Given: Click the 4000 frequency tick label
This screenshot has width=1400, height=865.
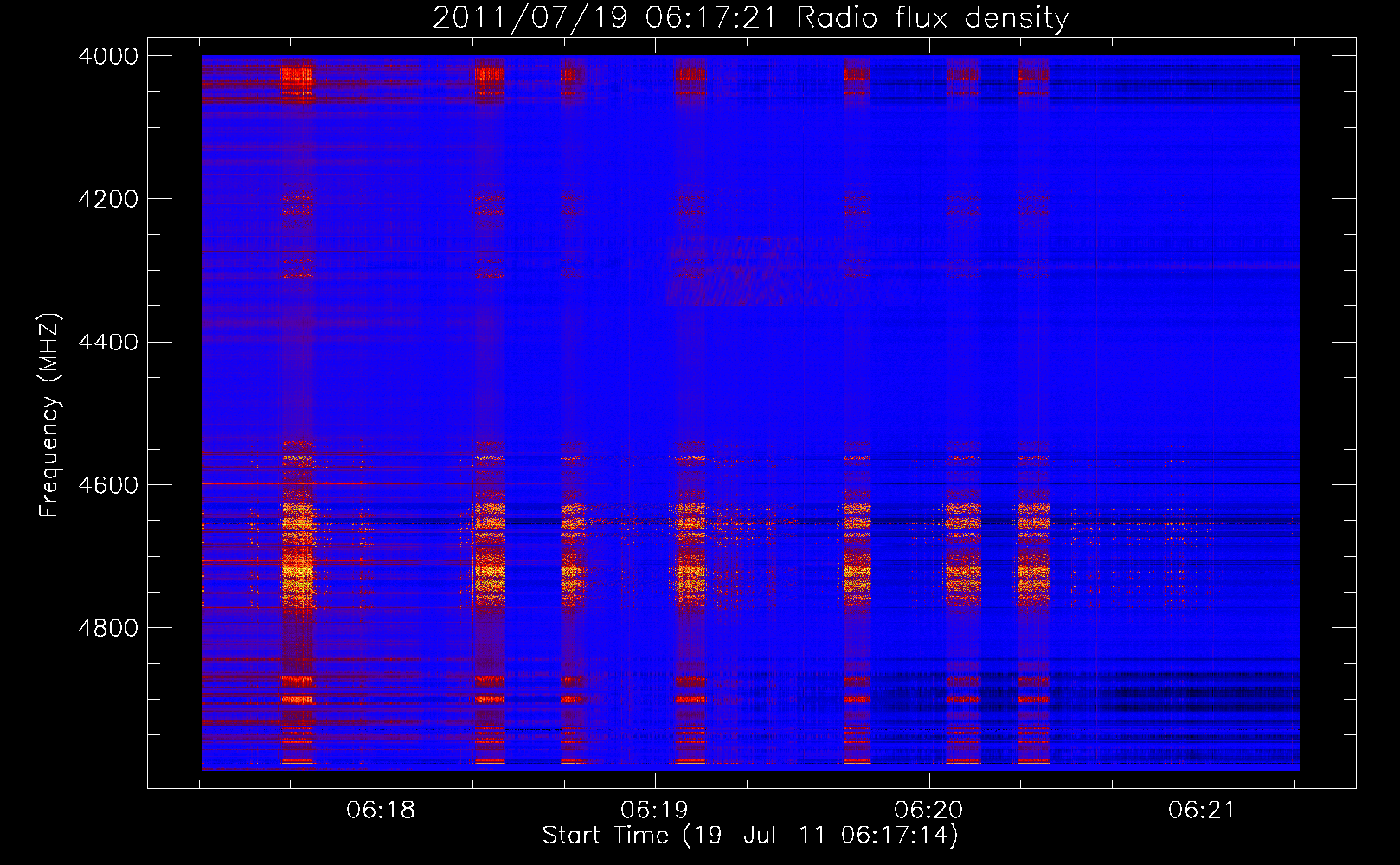Looking at the screenshot, I should pos(108,56).
